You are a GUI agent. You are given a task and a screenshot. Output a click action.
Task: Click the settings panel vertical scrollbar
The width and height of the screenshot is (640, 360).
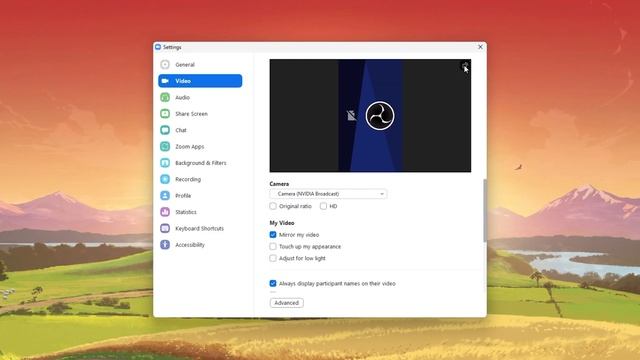tap(485, 210)
